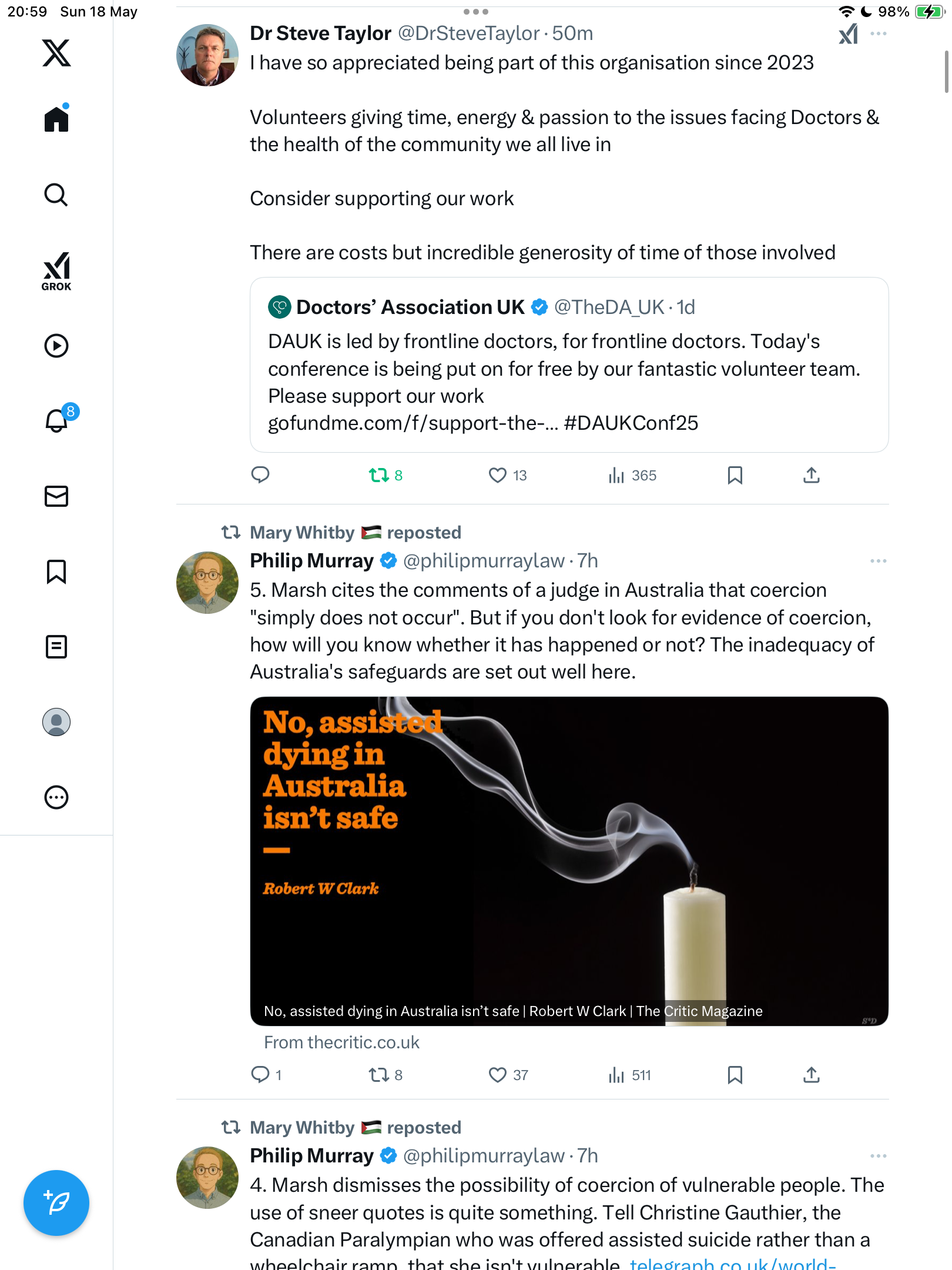Open Profile tab in sidebar
Viewport: 952px width, 1270px height.
56,722
